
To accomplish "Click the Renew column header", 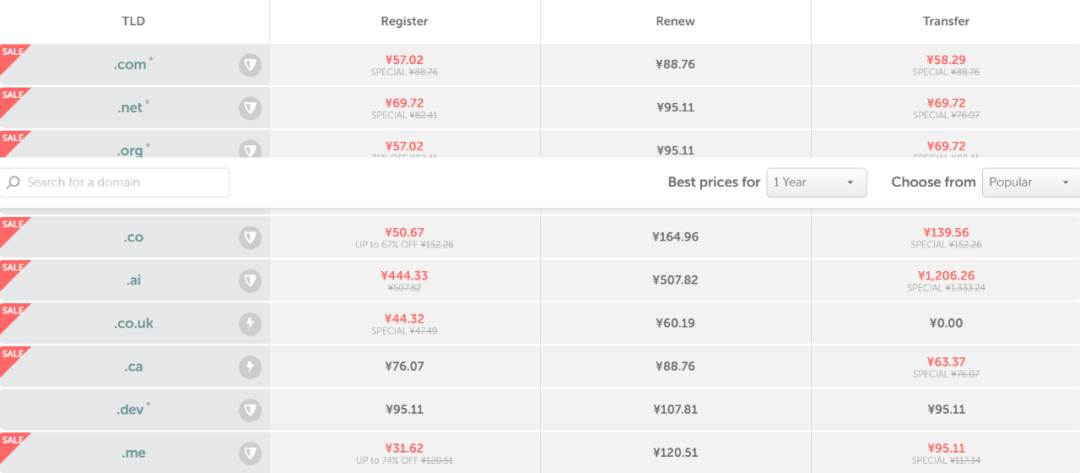I will click(675, 21).
